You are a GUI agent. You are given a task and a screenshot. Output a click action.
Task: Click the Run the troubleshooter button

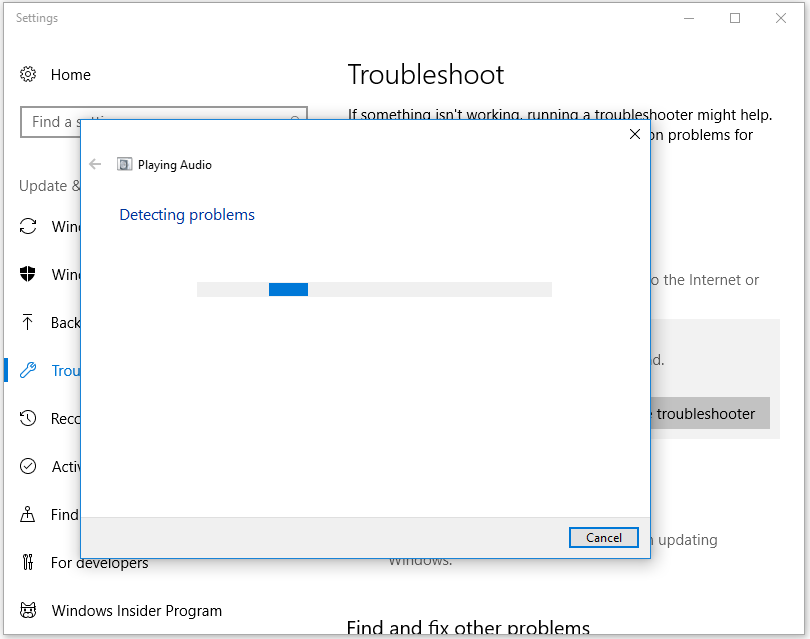[x=710, y=413]
